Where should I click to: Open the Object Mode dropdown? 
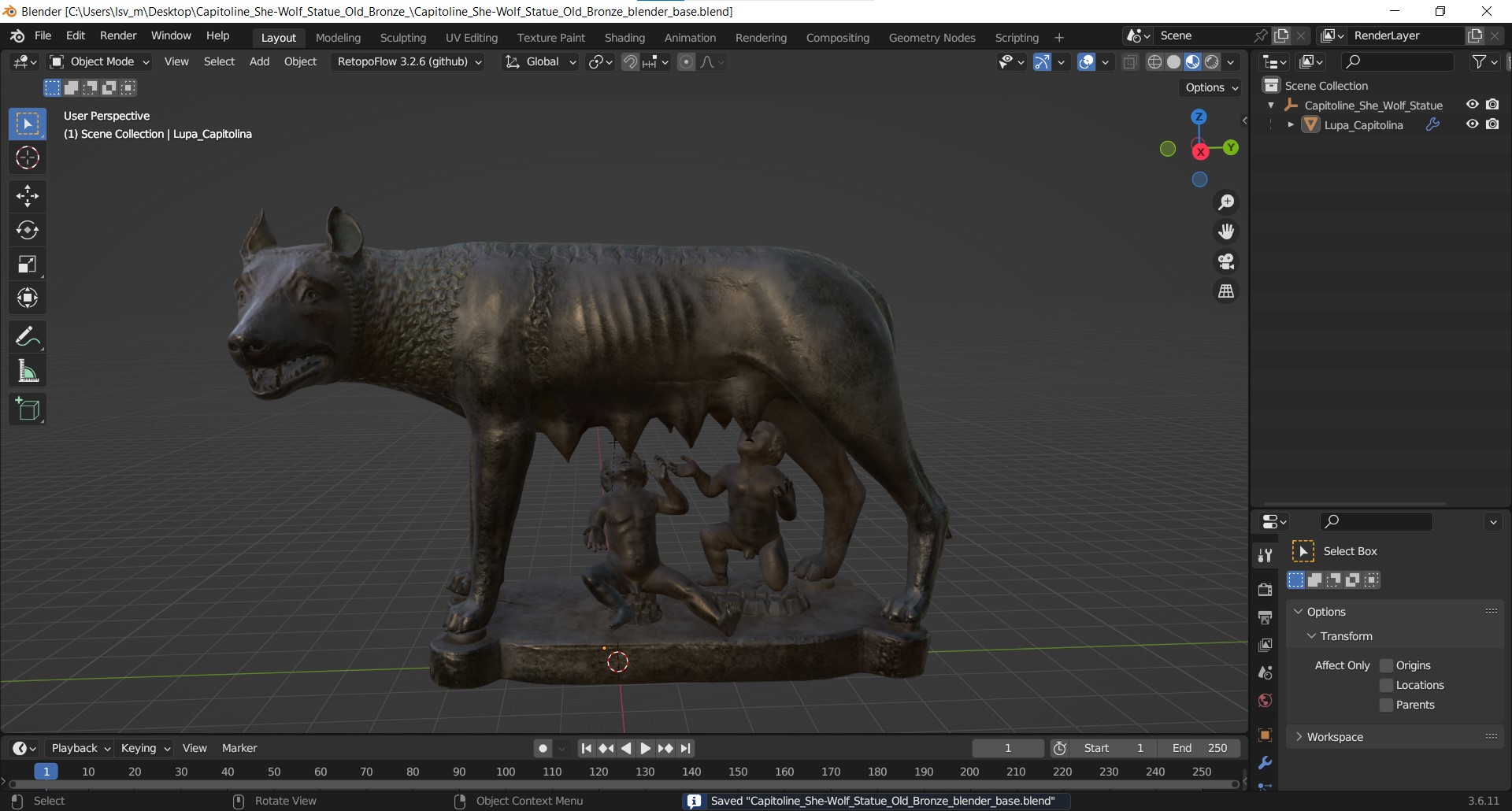99,61
